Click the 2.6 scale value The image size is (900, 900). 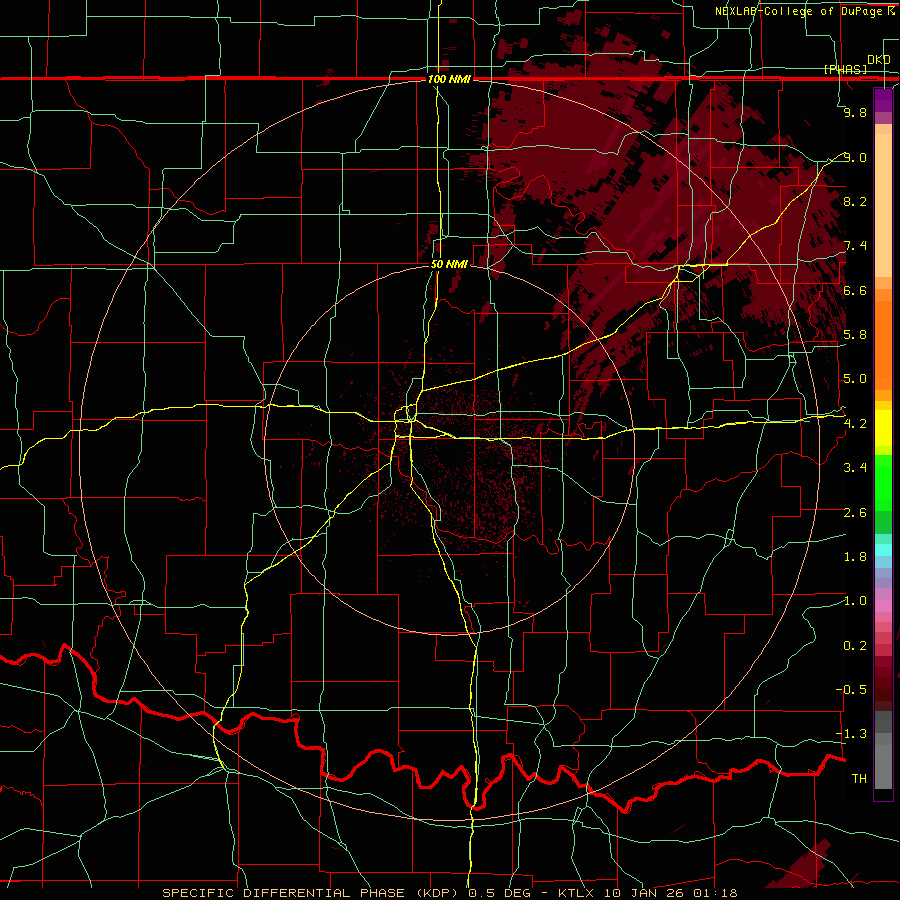(x=855, y=513)
